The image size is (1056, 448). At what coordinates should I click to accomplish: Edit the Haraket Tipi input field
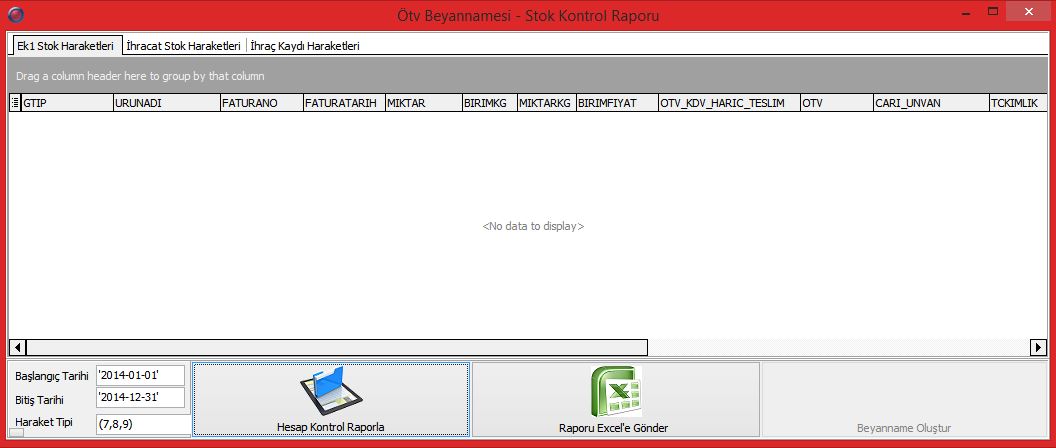(x=140, y=422)
